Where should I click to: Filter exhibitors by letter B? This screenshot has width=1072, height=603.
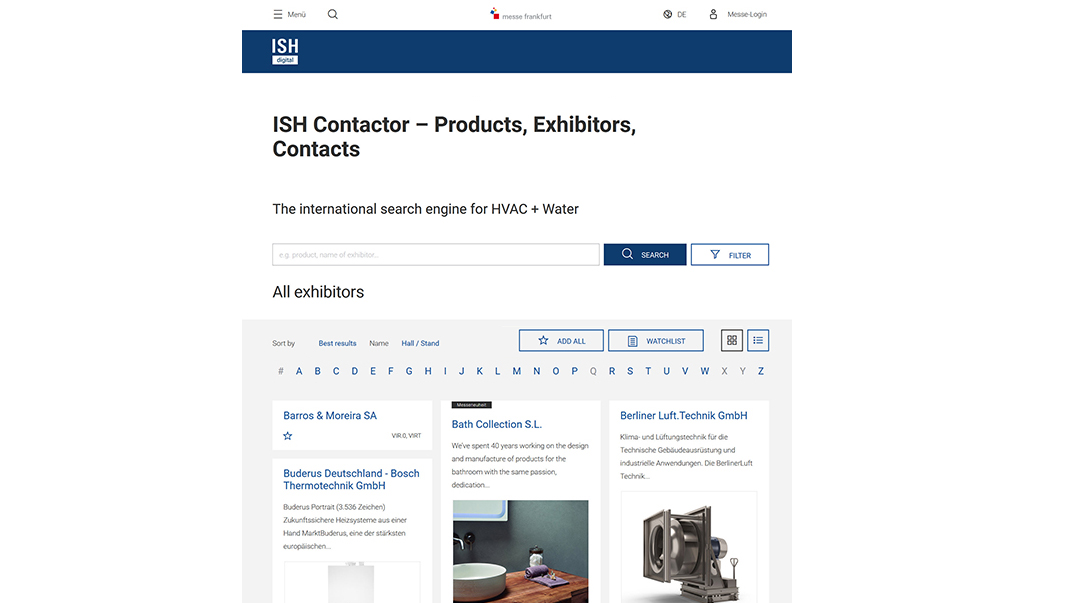(x=317, y=371)
